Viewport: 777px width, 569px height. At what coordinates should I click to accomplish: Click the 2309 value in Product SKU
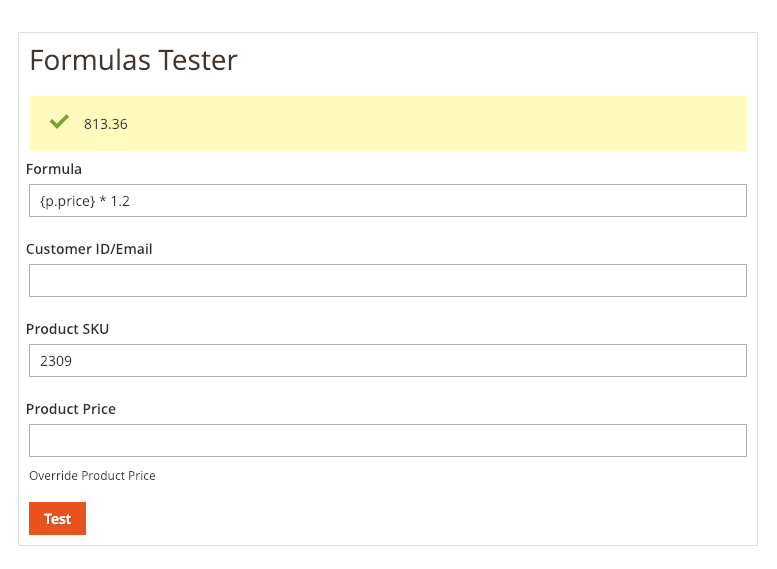tap(56, 361)
